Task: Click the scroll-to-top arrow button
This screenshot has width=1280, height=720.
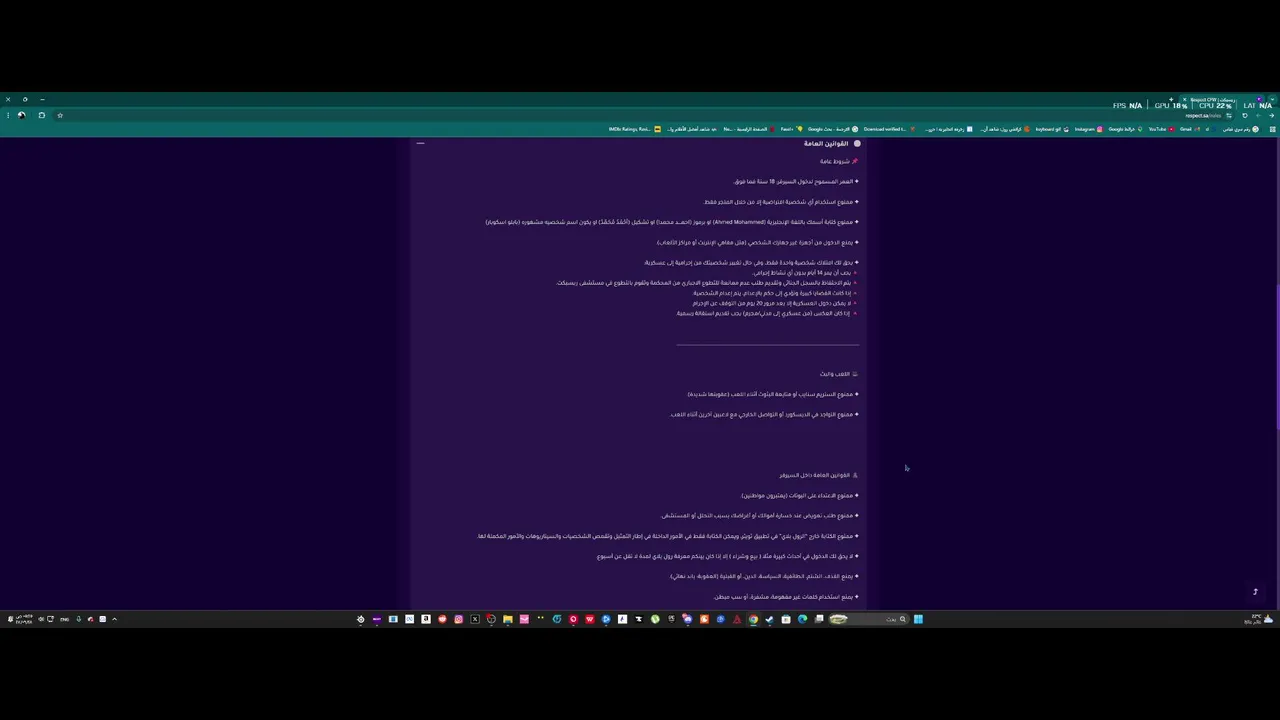Action: [x=1255, y=592]
